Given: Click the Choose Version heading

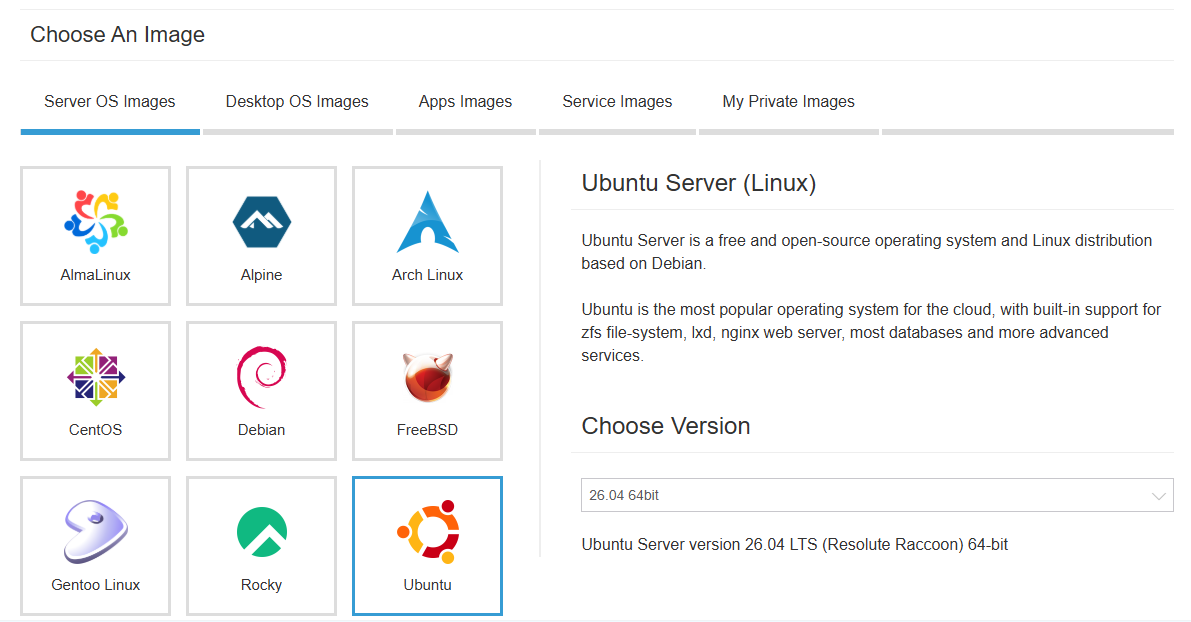Looking at the screenshot, I should pos(666,426).
